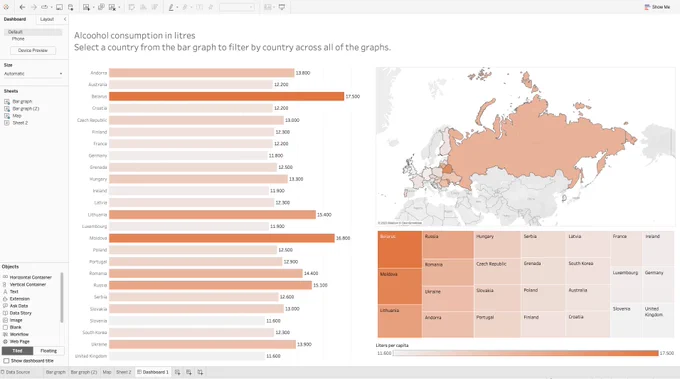The height and width of the screenshot is (379, 680).
Task: Click the Objects list scrollbar
Action: click(62, 297)
